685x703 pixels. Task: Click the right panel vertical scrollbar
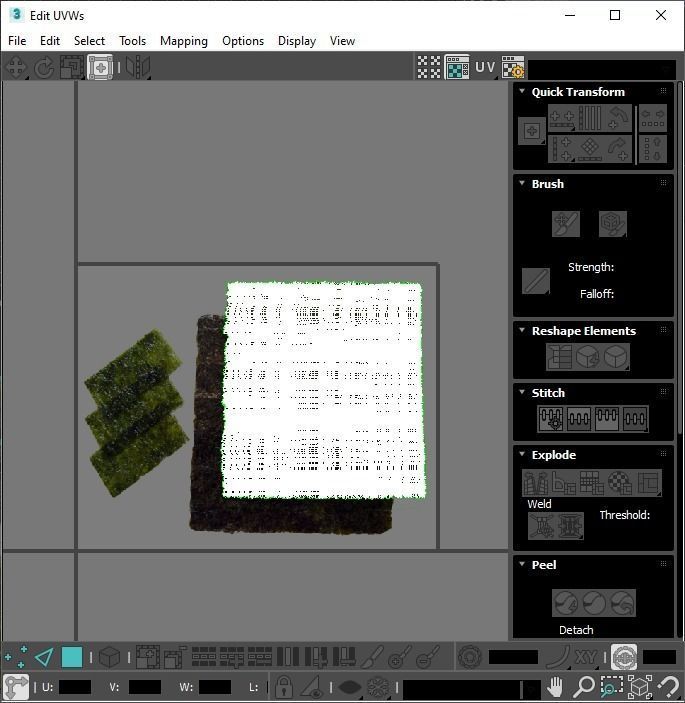click(x=680, y=258)
